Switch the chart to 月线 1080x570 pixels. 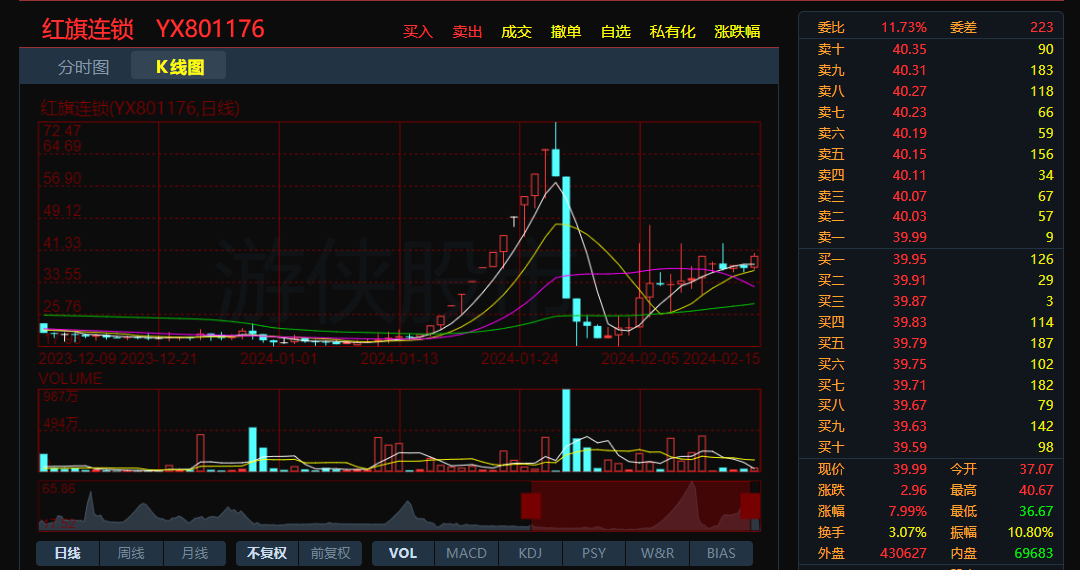194,553
